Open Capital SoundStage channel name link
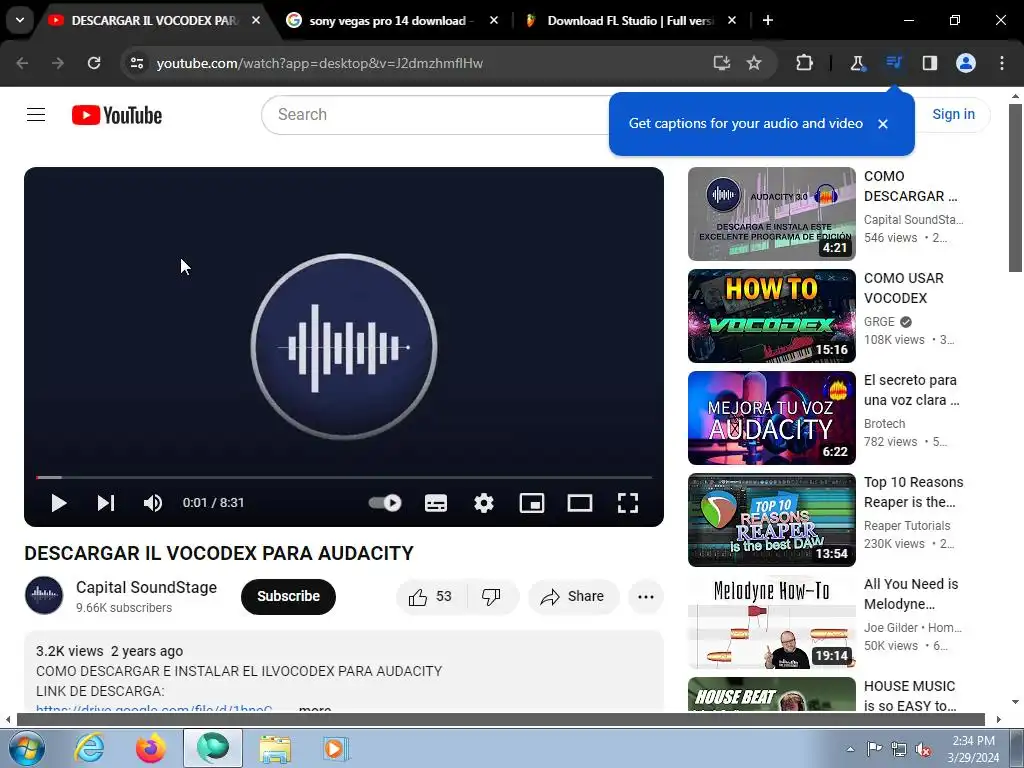The width and height of the screenshot is (1024, 768). point(146,587)
